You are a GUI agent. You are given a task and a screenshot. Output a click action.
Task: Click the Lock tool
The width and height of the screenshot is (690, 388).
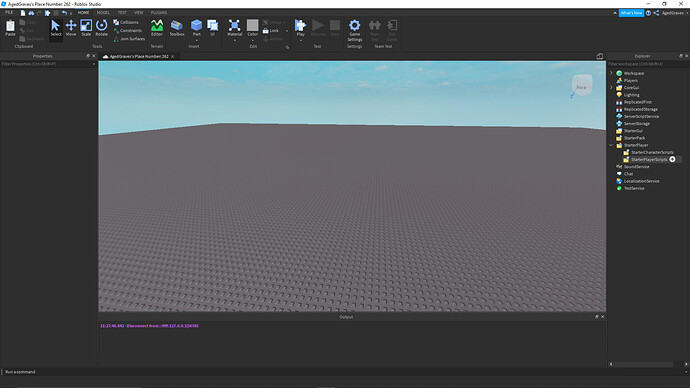point(271,31)
